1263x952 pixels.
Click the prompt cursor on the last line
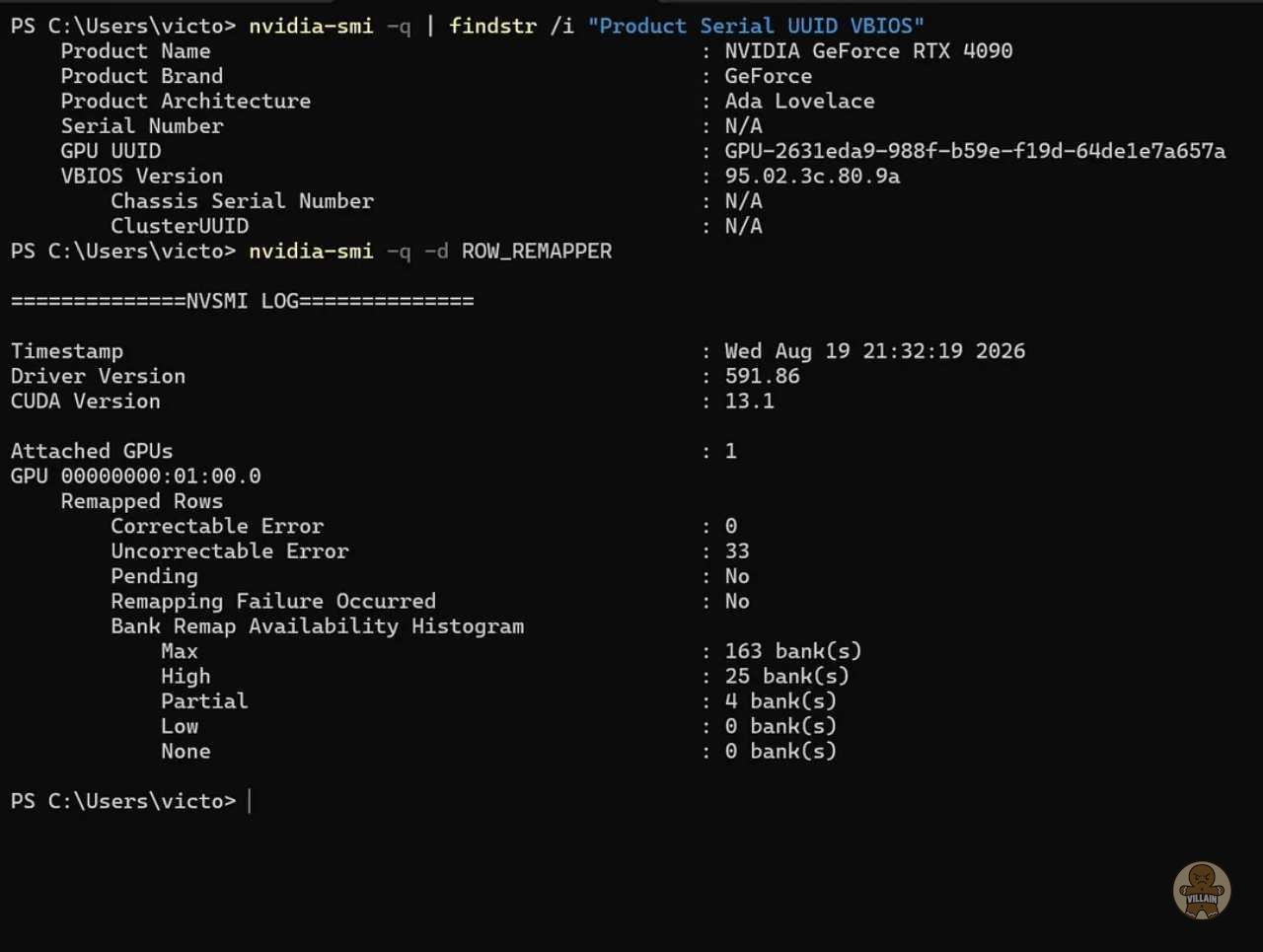pos(249,801)
